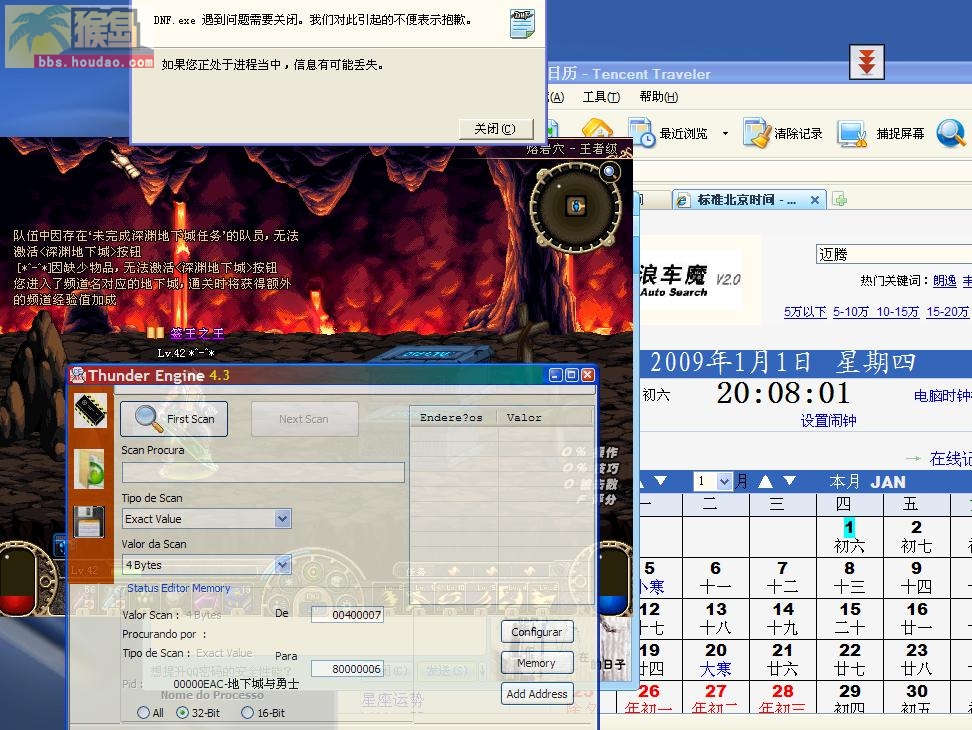
Task: Select calendar date 23 廿八
Action: [916, 659]
